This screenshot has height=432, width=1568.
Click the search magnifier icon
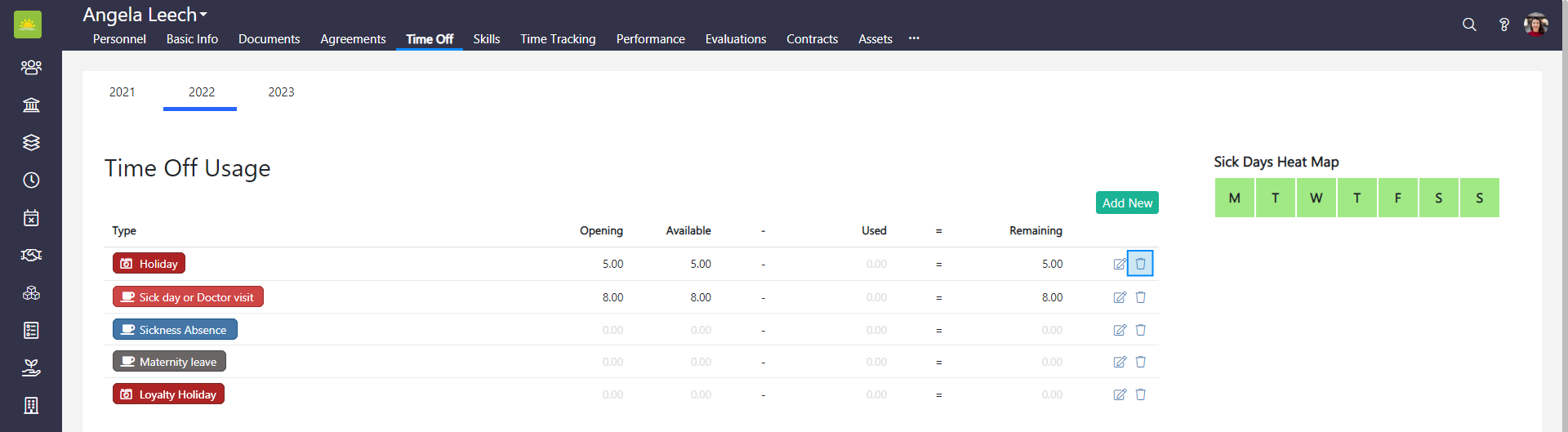pyautogui.click(x=1469, y=24)
